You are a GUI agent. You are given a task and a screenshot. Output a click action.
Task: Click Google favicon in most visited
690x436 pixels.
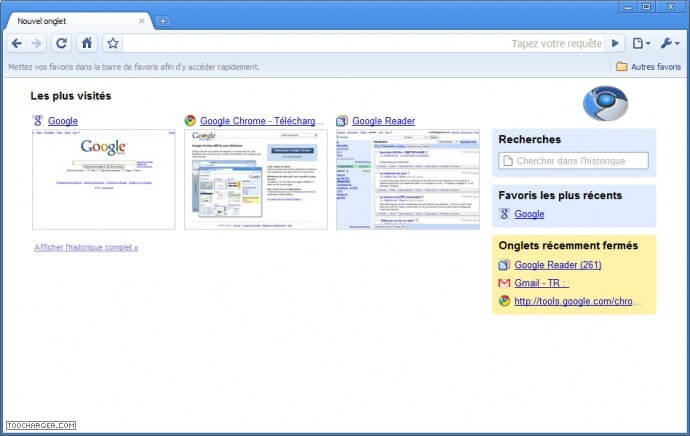(x=38, y=121)
